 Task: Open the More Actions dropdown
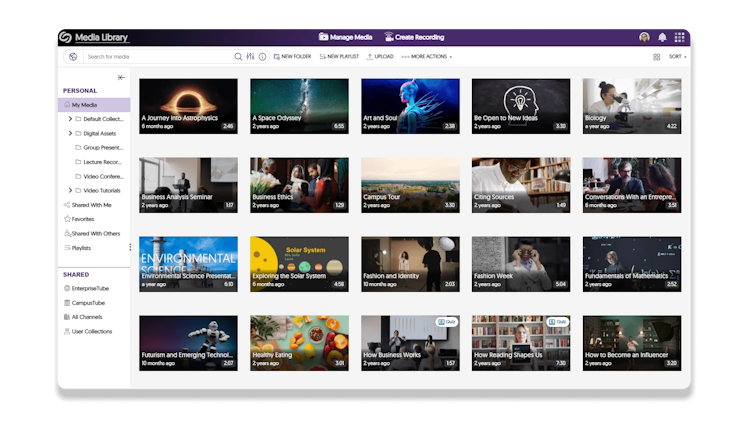(427, 56)
